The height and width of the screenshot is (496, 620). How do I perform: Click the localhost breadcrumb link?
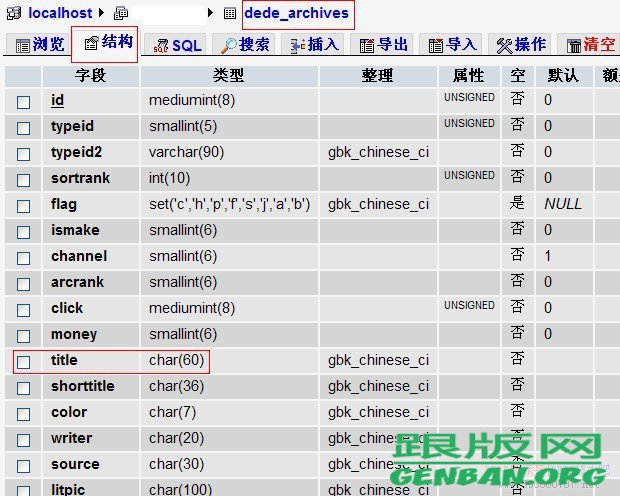59,14
